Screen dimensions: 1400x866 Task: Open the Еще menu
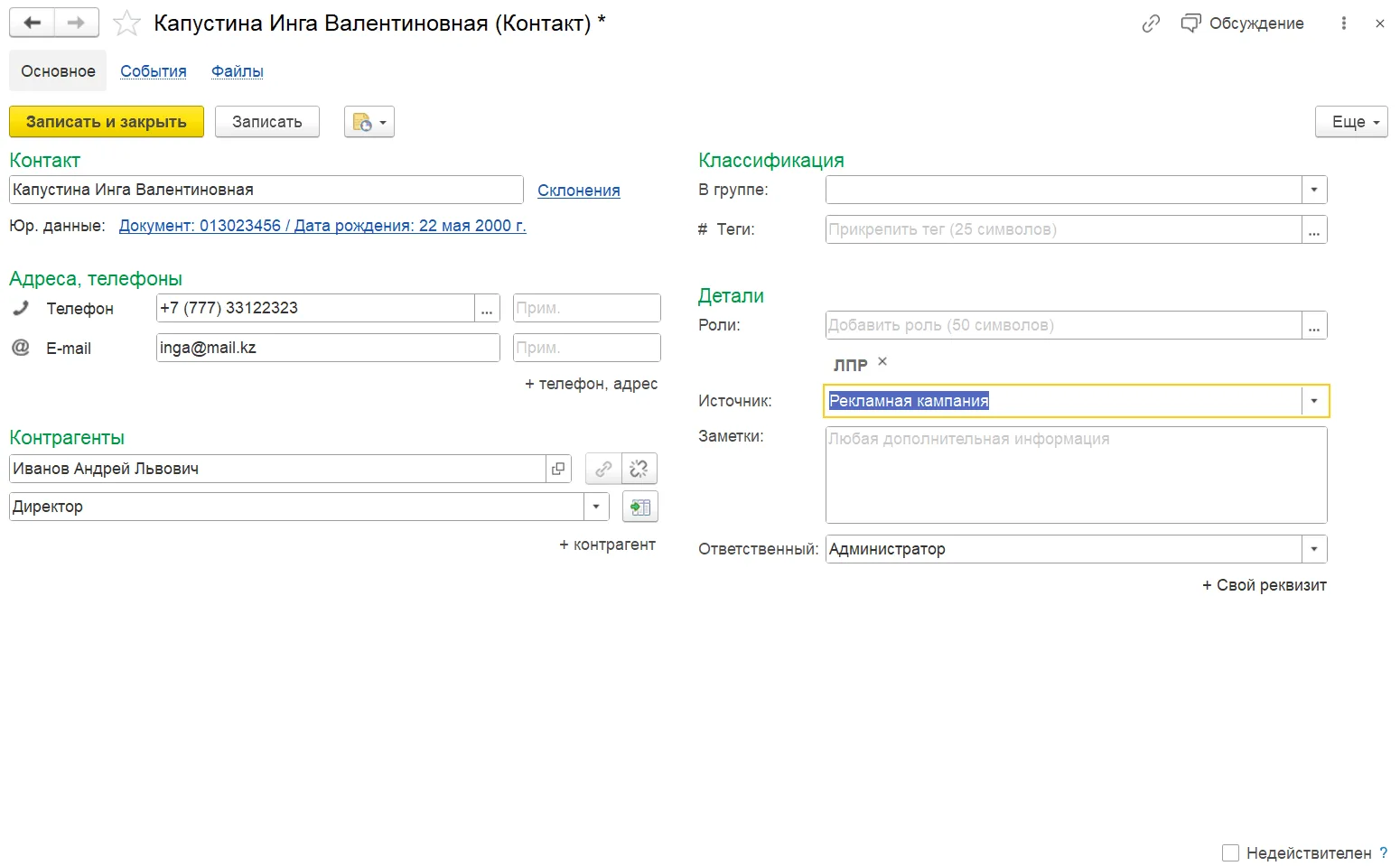(1351, 122)
